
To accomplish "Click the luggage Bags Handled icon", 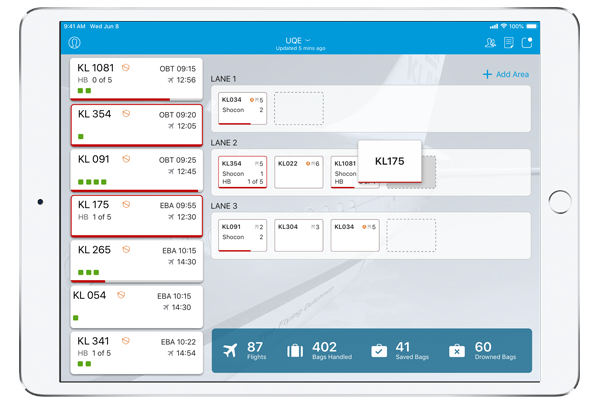I will [x=295, y=350].
